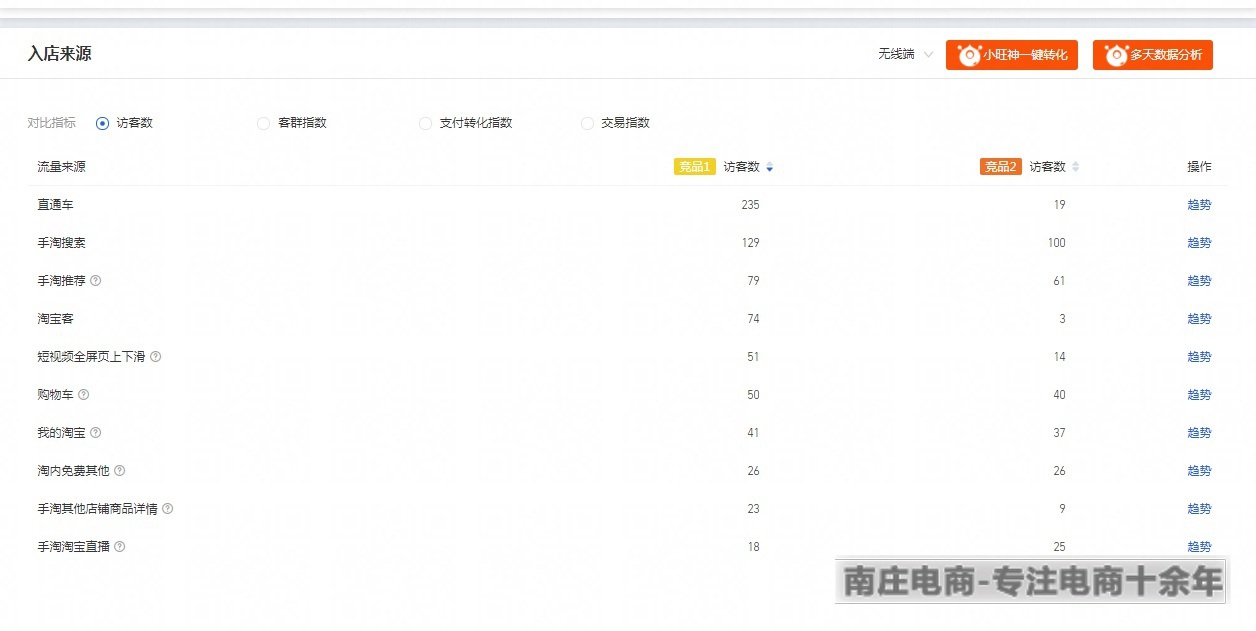Image resolution: width=1256 pixels, height=631 pixels.
Task: Click the 小旺神 icon on the orange conversion button
Action: pos(968,55)
